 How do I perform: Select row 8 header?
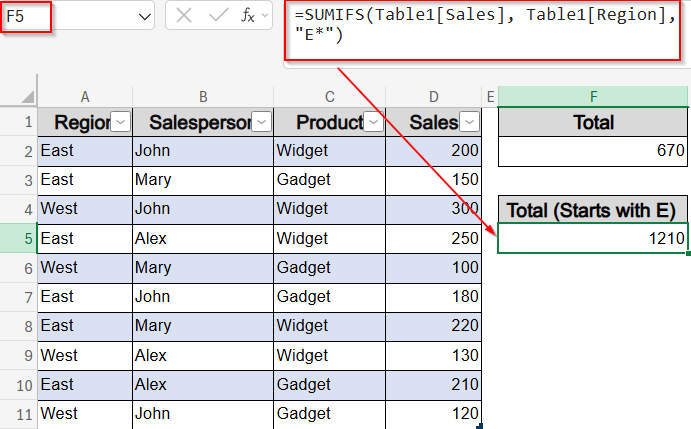point(19,326)
